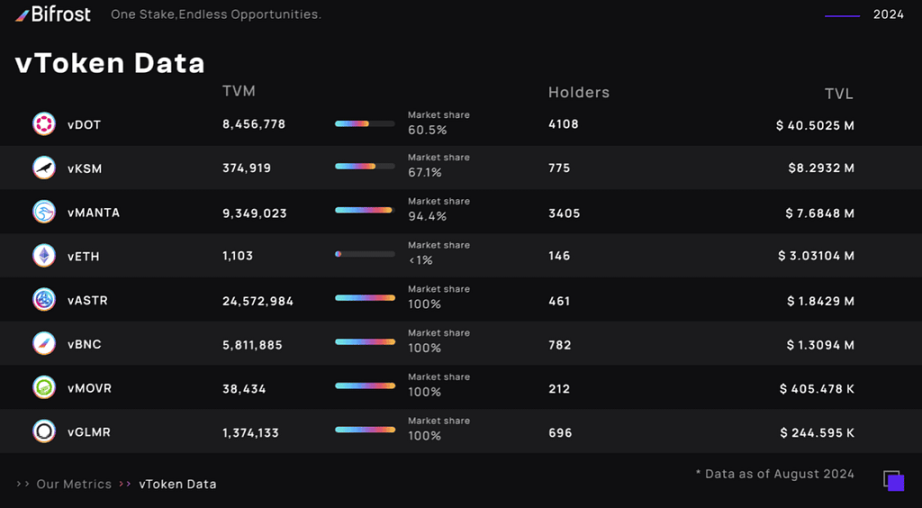Click the vDOT token icon
The height and width of the screenshot is (508, 922).
coord(44,124)
